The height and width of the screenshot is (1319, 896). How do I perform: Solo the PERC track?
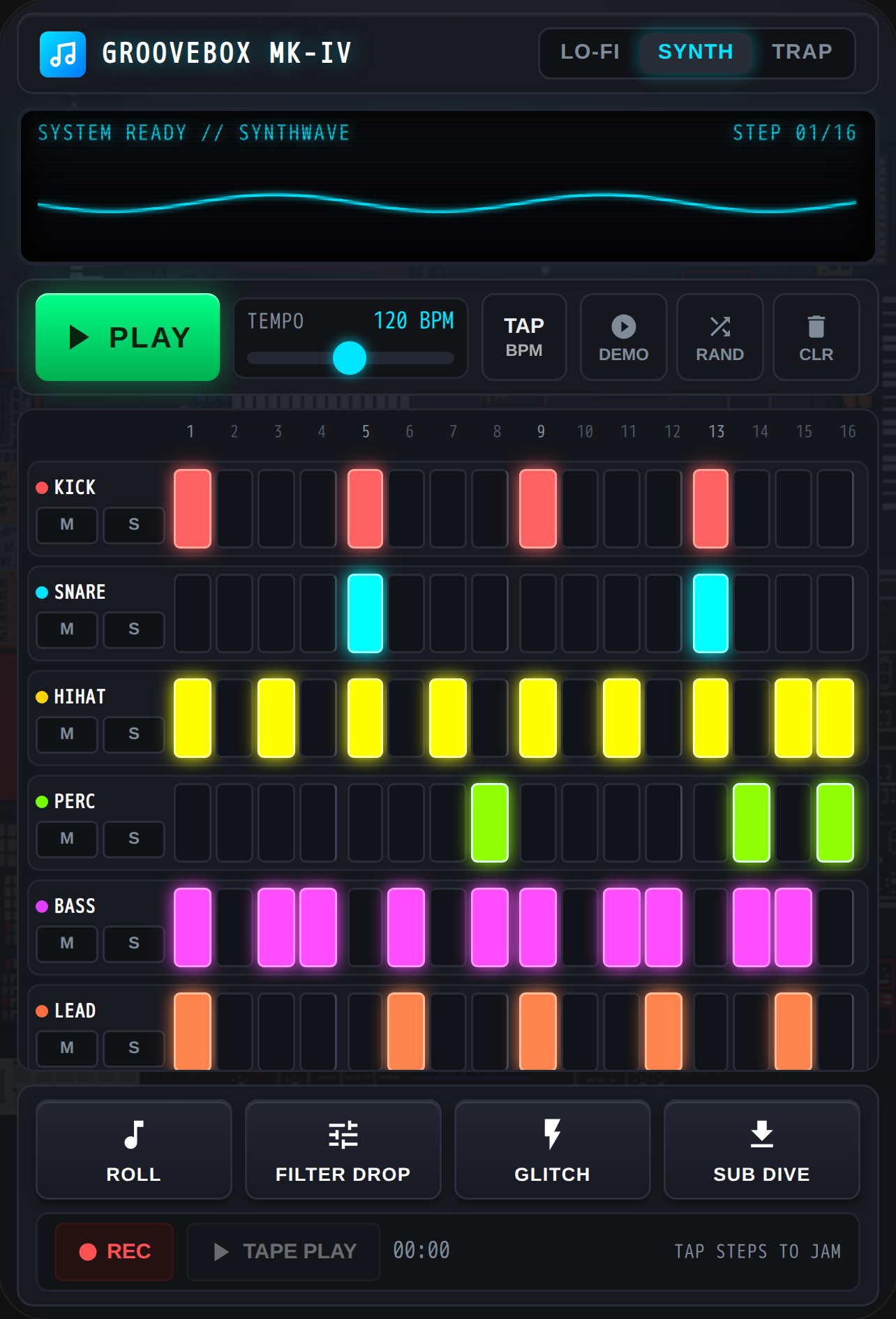click(x=134, y=838)
